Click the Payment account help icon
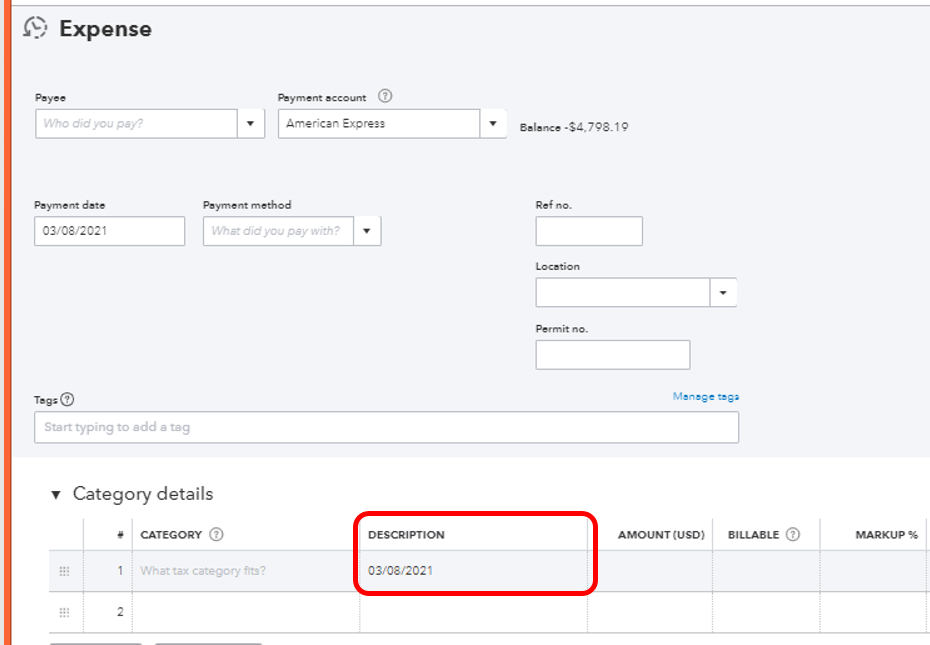Image resolution: width=930 pixels, height=645 pixels. [x=385, y=97]
